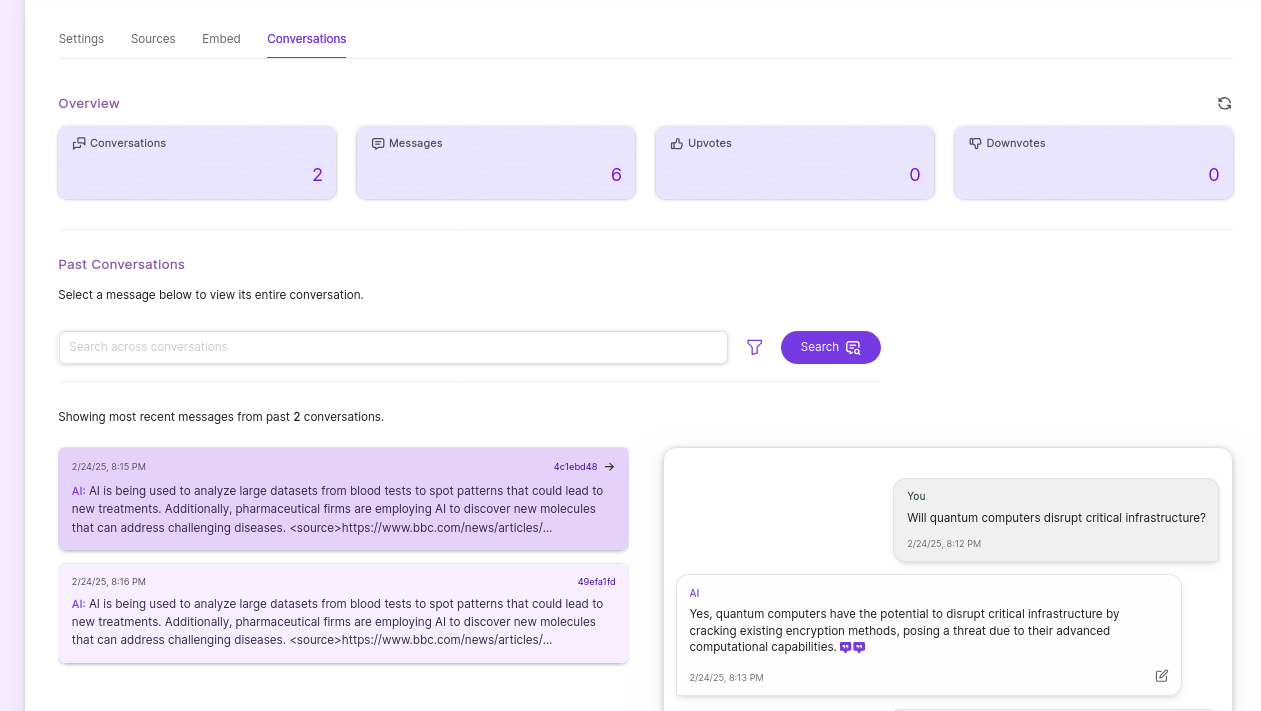Click the Past Conversations heading
Screen dimensions: 1261x711
(x=121, y=264)
